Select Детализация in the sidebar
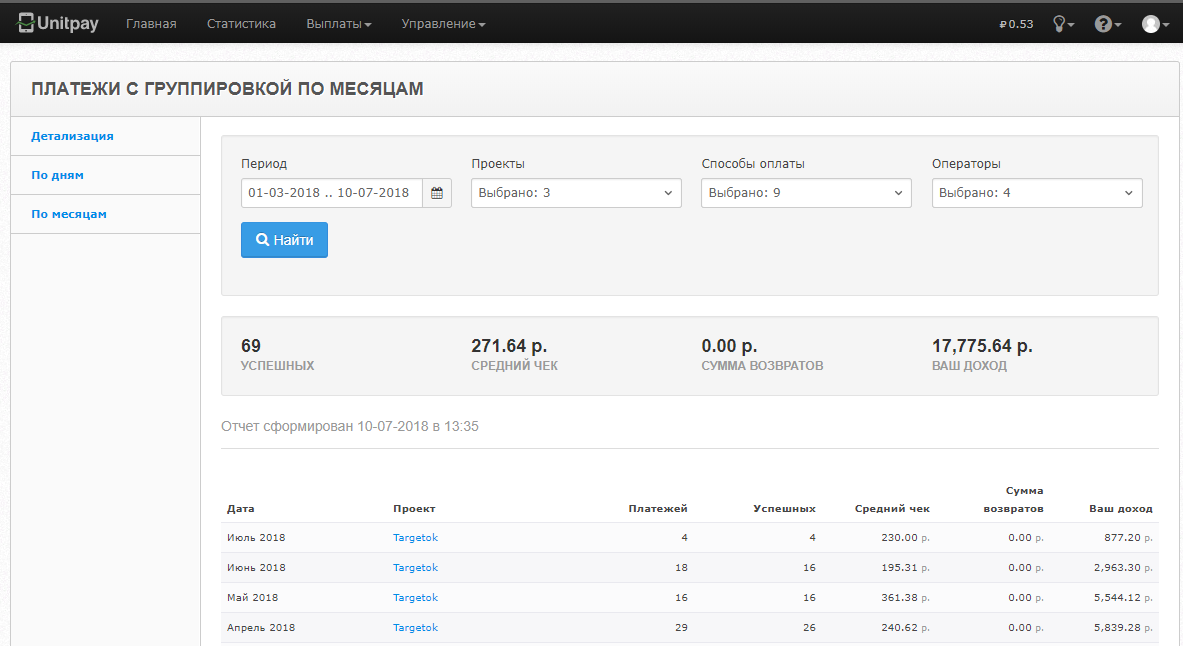The height and width of the screenshot is (646, 1183). pos(72,136)
